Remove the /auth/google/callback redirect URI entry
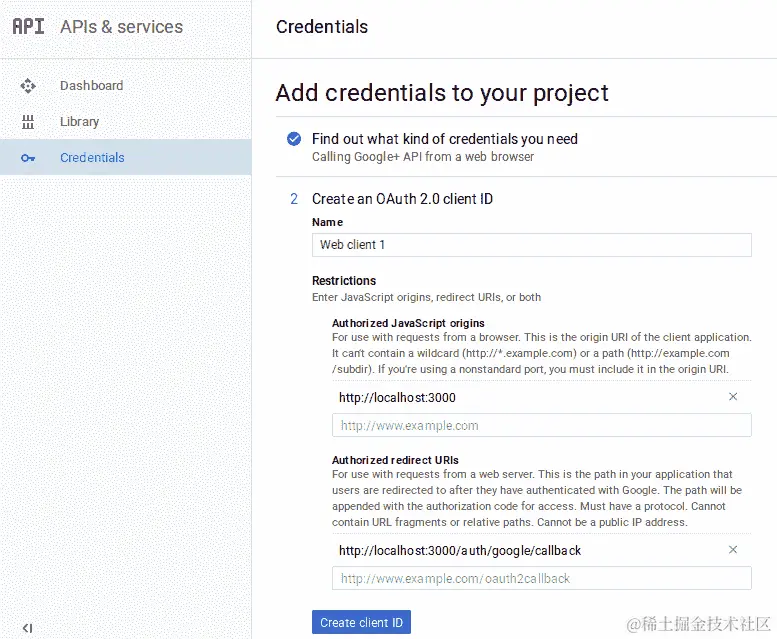 coord(733,550)
